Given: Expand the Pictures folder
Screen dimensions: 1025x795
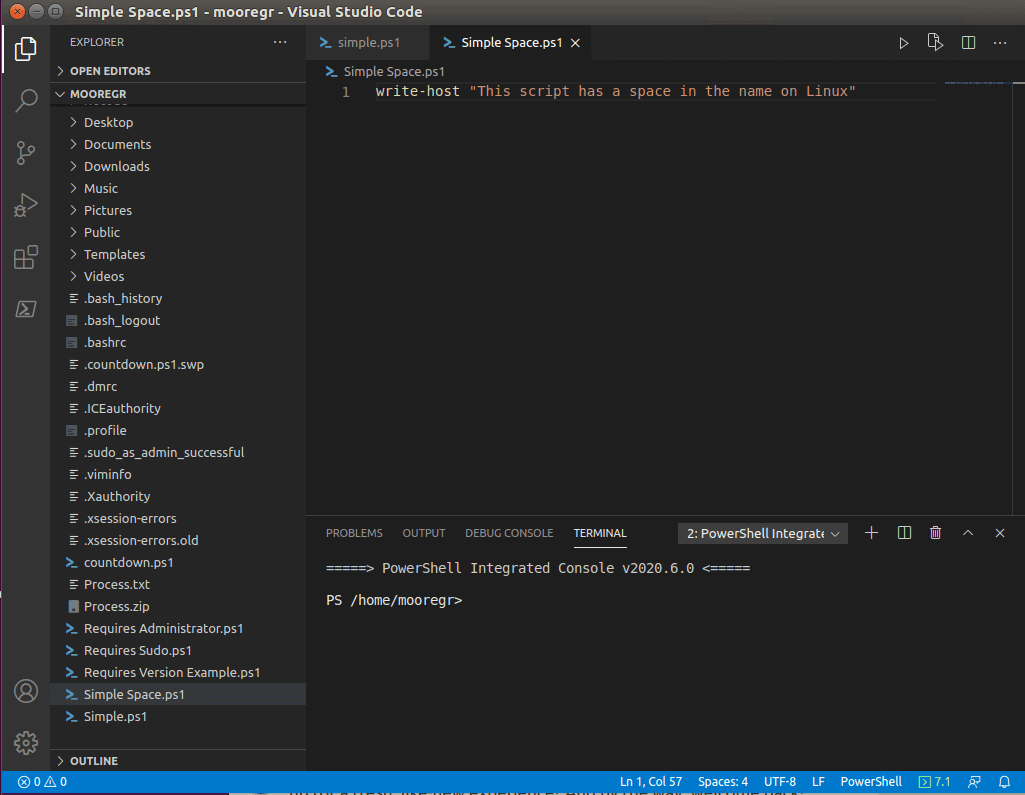Looking at the screenshot, I should [178, 211].
